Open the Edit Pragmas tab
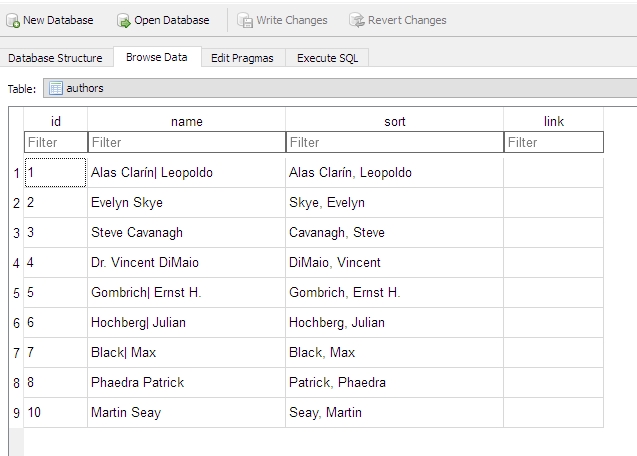This screenshot has width=637, height=456. tap(242, 58)
